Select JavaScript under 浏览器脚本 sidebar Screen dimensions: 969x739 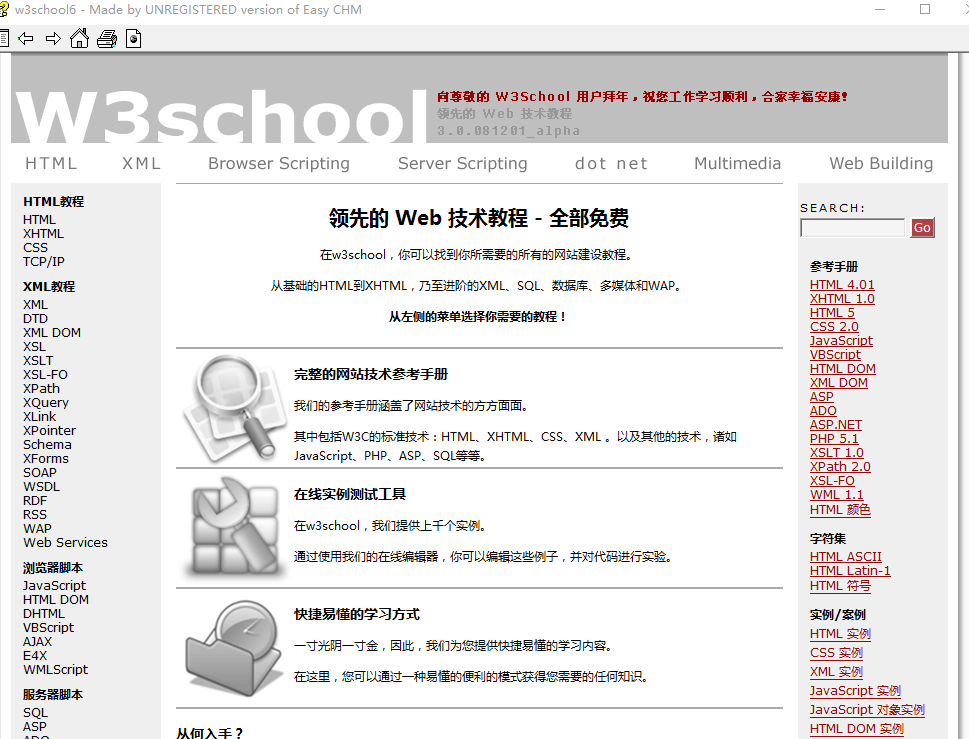click(54, 585)
